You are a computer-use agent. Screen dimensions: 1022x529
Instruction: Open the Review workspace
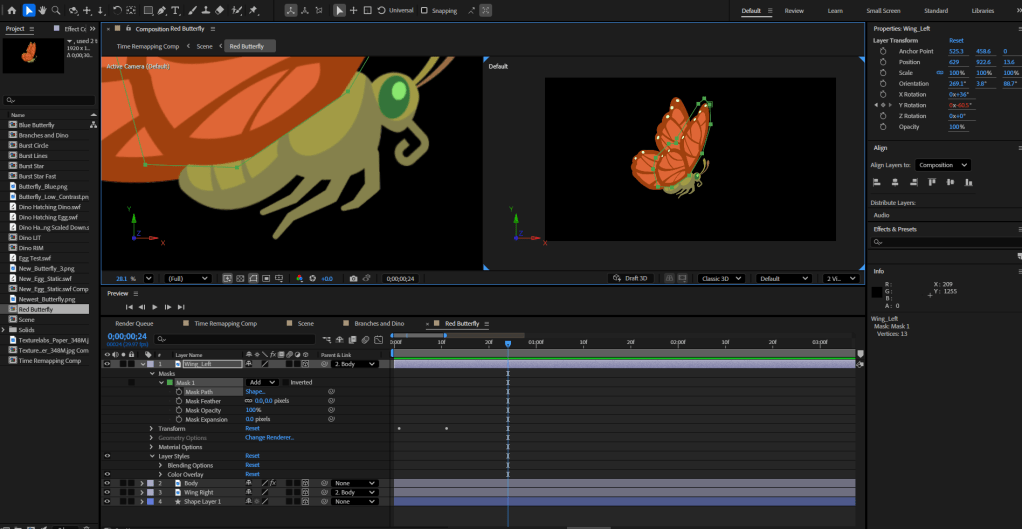point(794,11)
